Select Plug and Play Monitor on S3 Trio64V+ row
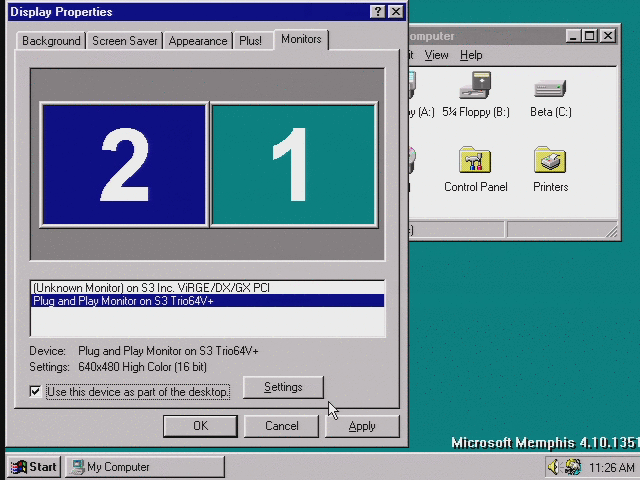The width and height of the screenshot is (640, 480). (x=208, y=301)
